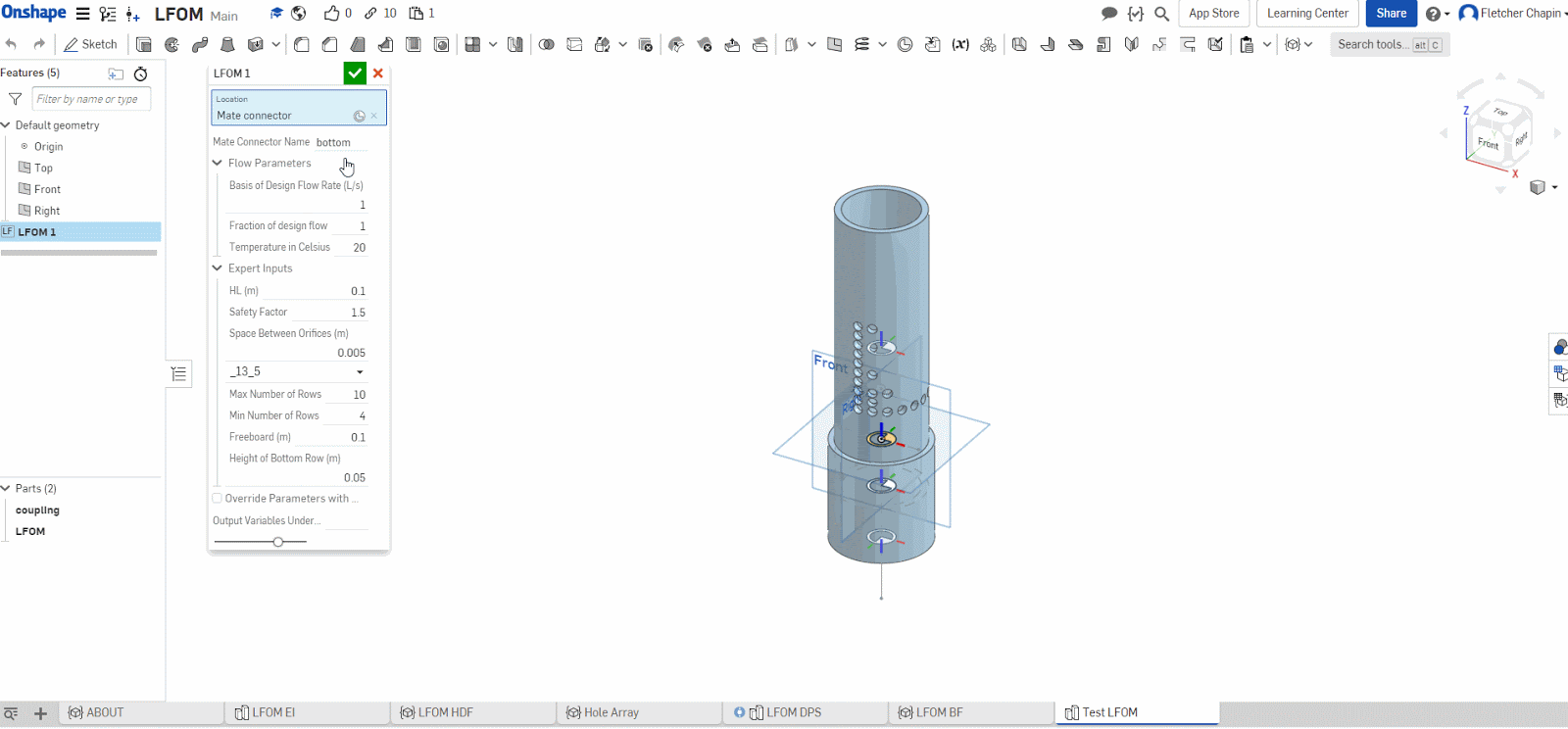1568x729 pixels.
Task: Open the comments speech bubble
Action: coord(1109,14)
